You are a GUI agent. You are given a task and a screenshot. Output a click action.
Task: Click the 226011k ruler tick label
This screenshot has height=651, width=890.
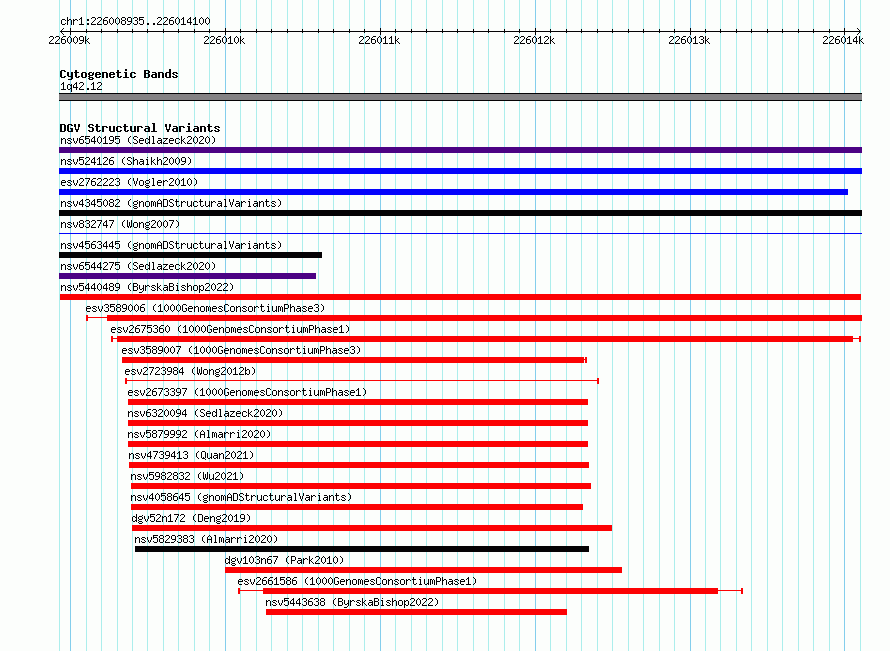point(379,40)
